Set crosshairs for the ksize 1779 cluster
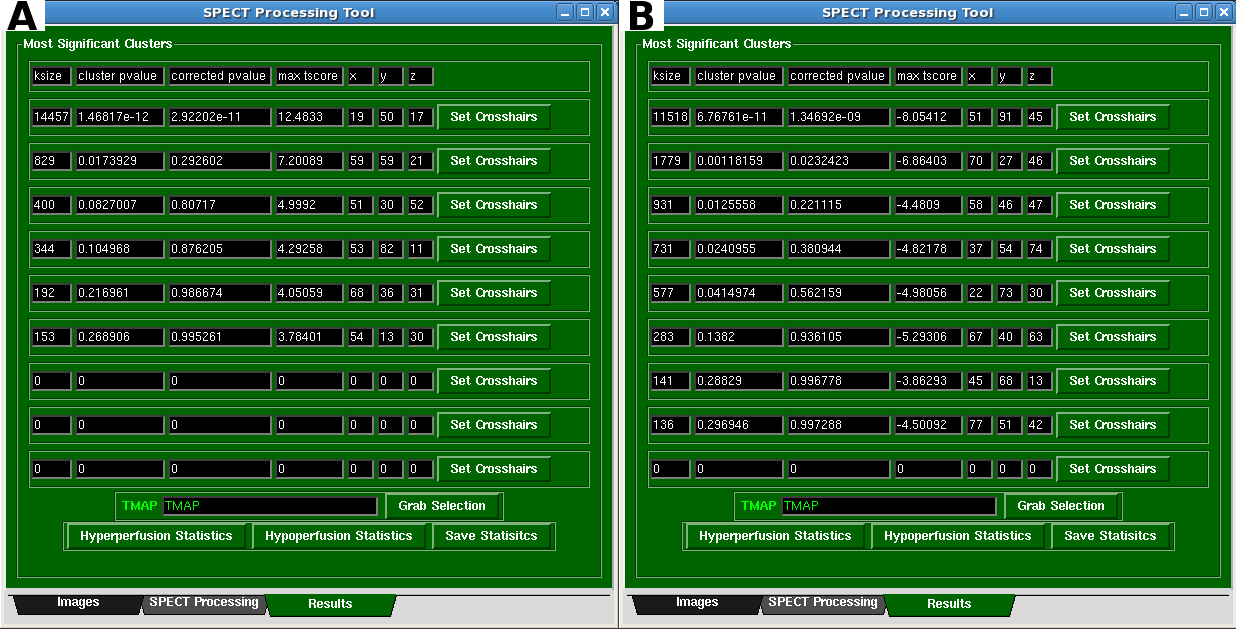This screenshot has width=1236, height=629. point(1112,161)
